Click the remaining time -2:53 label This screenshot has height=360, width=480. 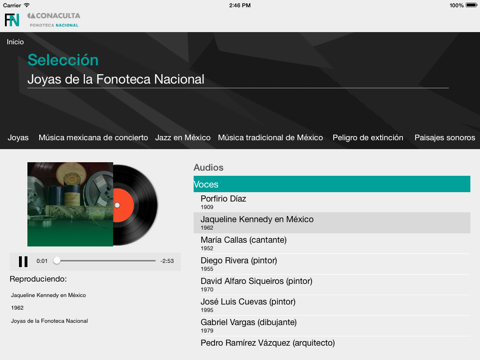tap(167, 261)
